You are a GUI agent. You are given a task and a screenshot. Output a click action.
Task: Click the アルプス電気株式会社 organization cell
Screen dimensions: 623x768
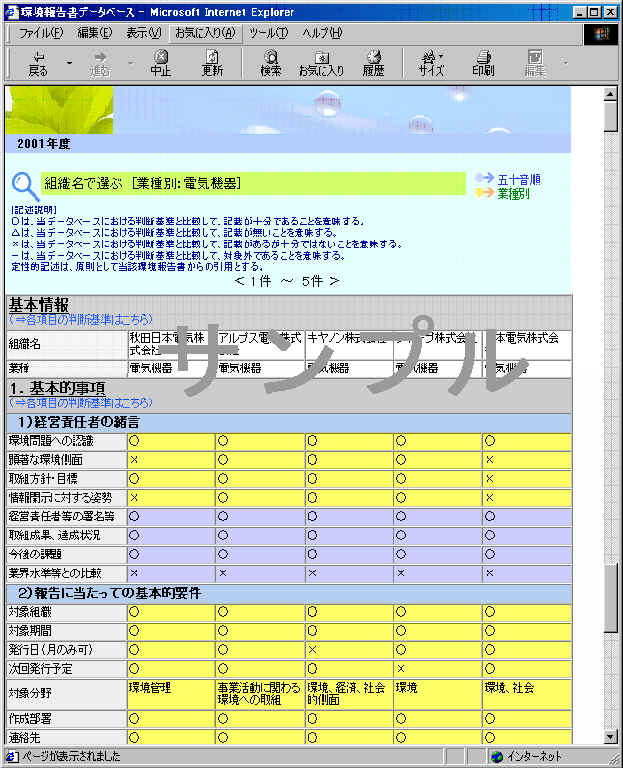coord(260,345)
